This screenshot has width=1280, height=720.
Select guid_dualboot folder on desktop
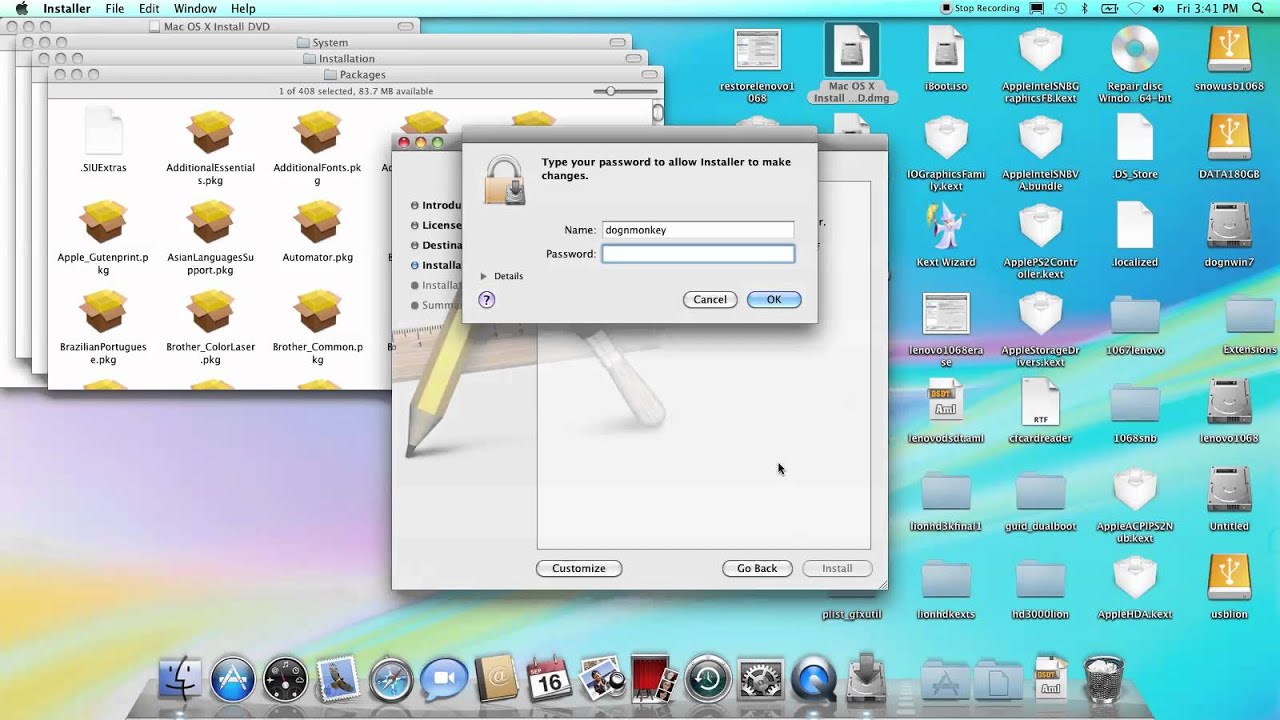(x=1040, y=491)
